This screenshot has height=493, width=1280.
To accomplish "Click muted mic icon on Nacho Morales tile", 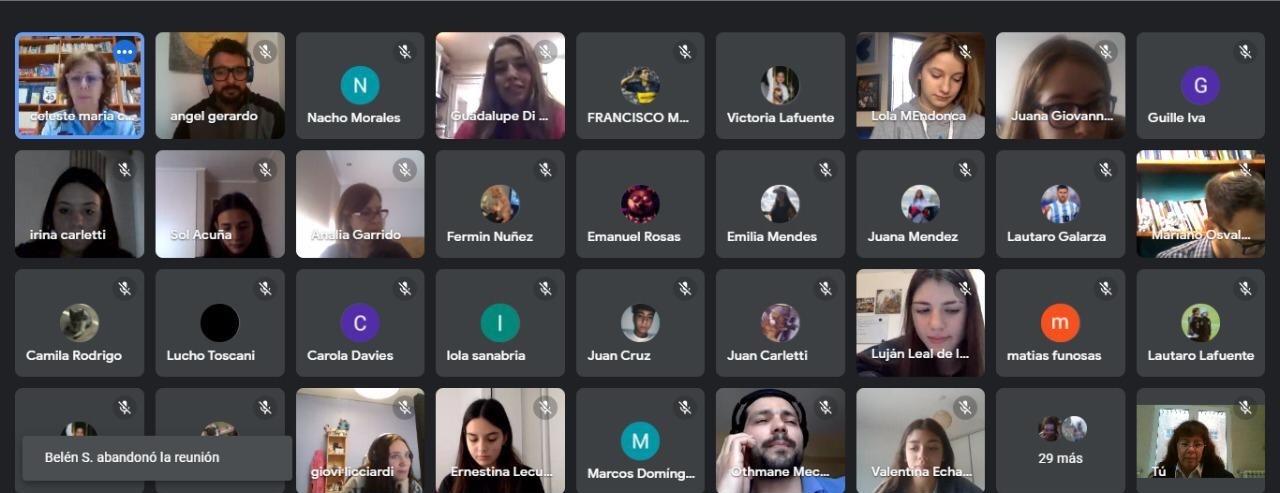I will pyautogui.click(x=404, y=52).
